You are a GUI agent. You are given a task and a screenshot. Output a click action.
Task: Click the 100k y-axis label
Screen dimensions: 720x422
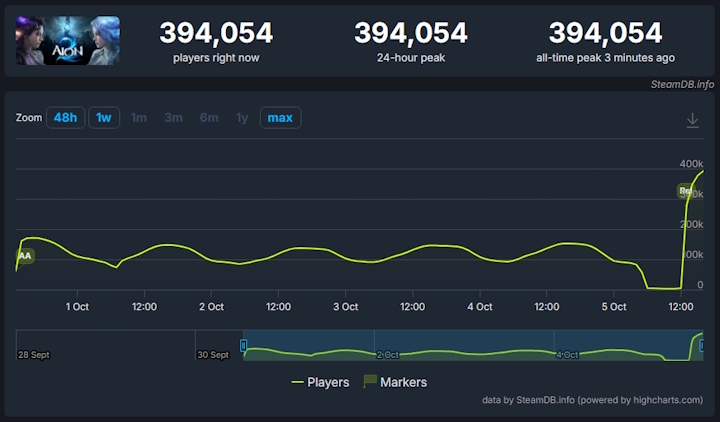point(691,255)
